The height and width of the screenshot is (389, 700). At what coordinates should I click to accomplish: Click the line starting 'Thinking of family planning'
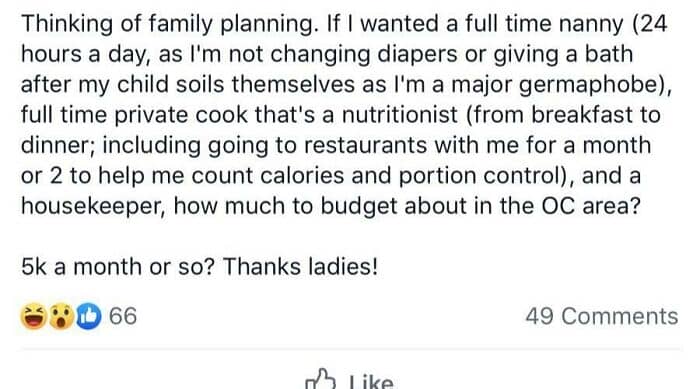tap(344, 24)
